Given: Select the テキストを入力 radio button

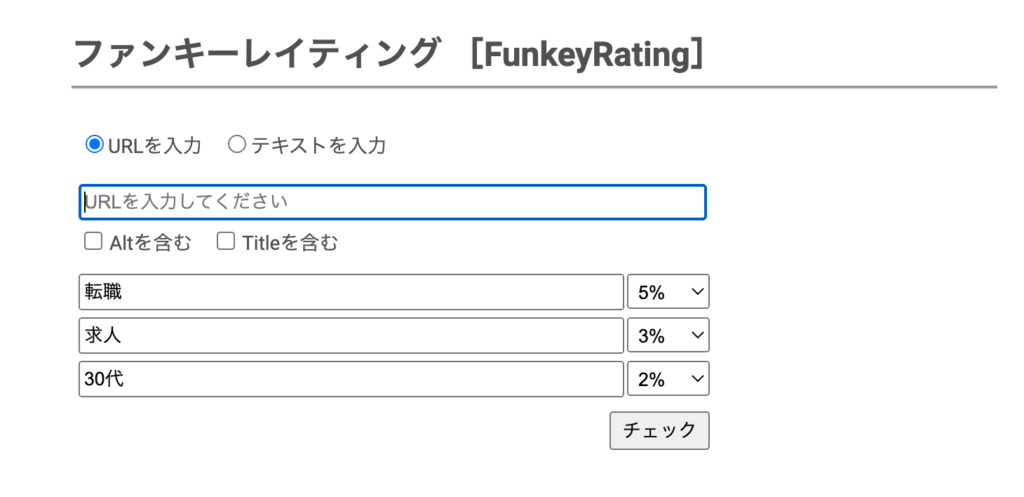Looking at the screenshot, I should click(x=237, y=145).
